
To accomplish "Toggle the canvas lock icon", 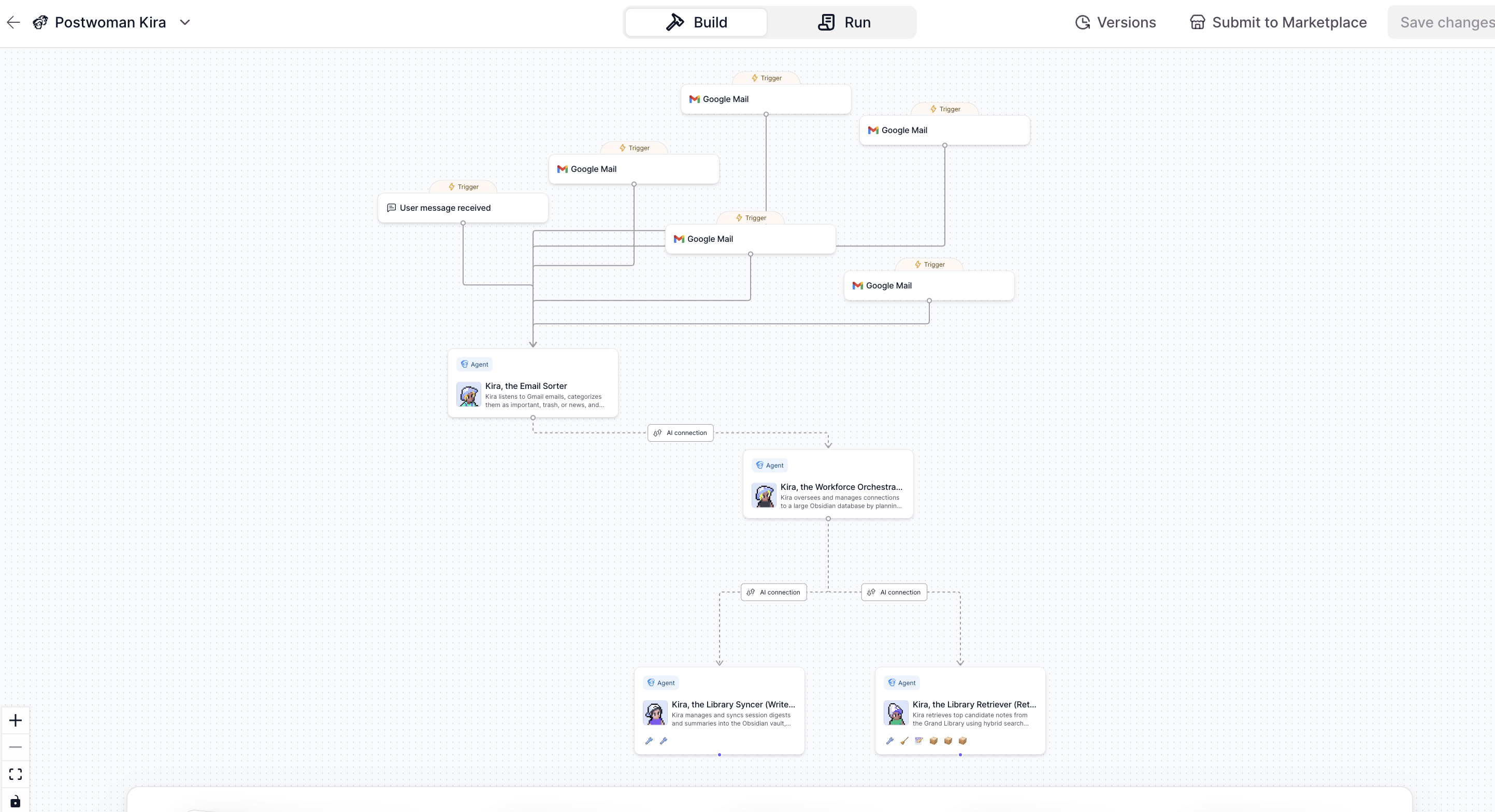I will [x=16, y=802].
